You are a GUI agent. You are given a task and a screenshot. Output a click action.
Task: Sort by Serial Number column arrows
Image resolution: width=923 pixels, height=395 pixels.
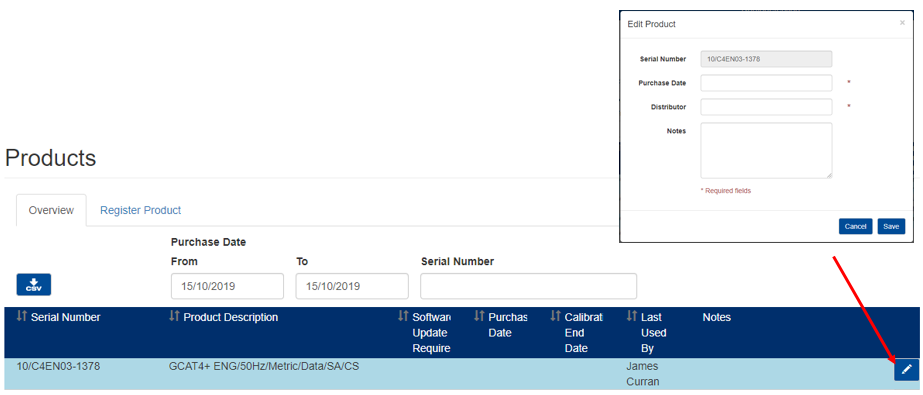pyautogui.click(x=22, y=317)
